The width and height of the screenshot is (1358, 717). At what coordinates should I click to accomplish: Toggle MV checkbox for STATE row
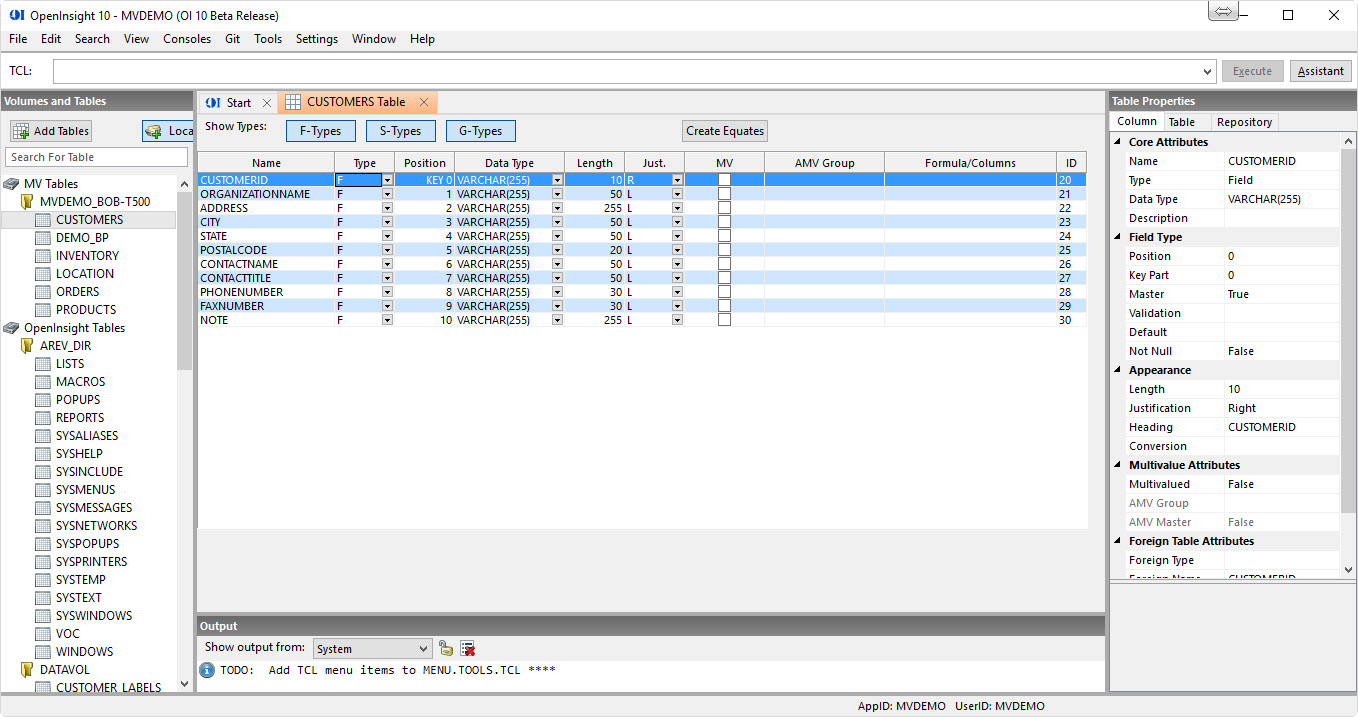pos(724,236)
